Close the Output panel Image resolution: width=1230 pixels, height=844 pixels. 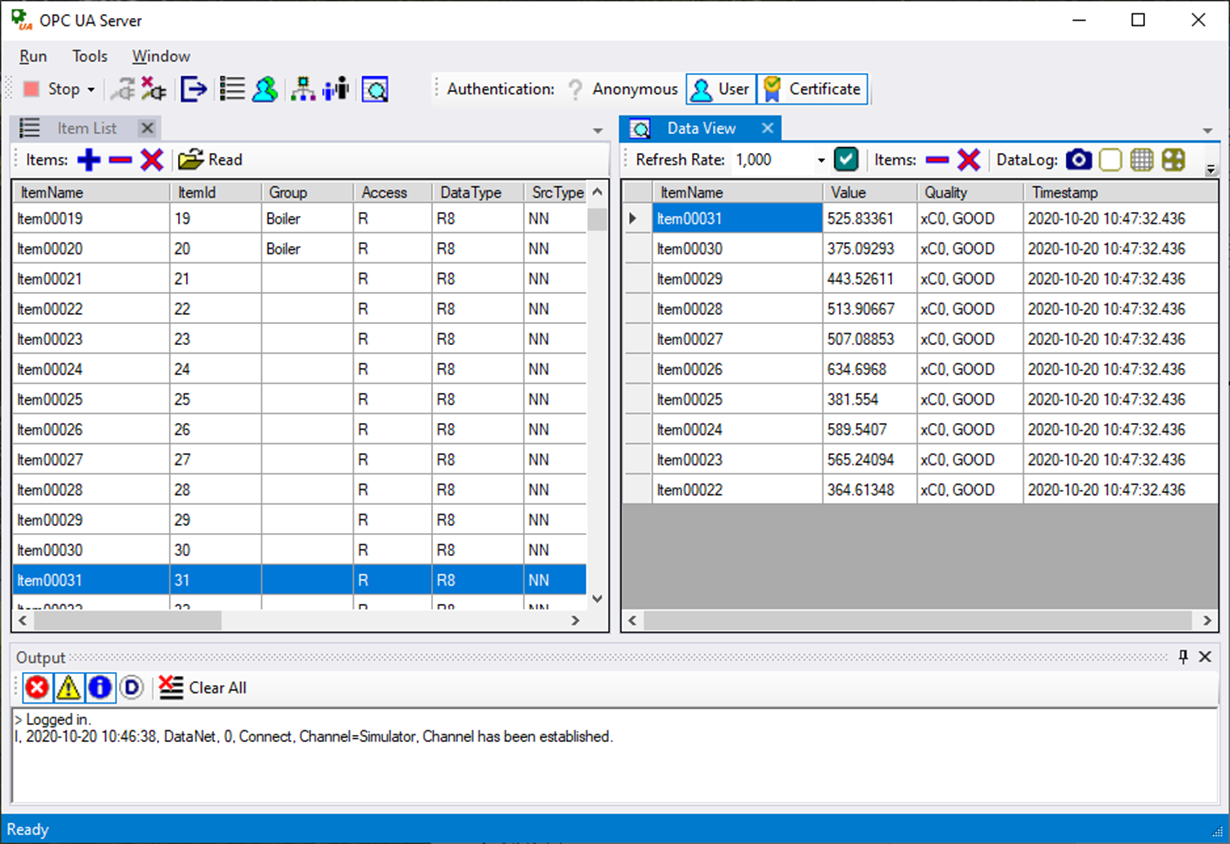coord(1205,657)
